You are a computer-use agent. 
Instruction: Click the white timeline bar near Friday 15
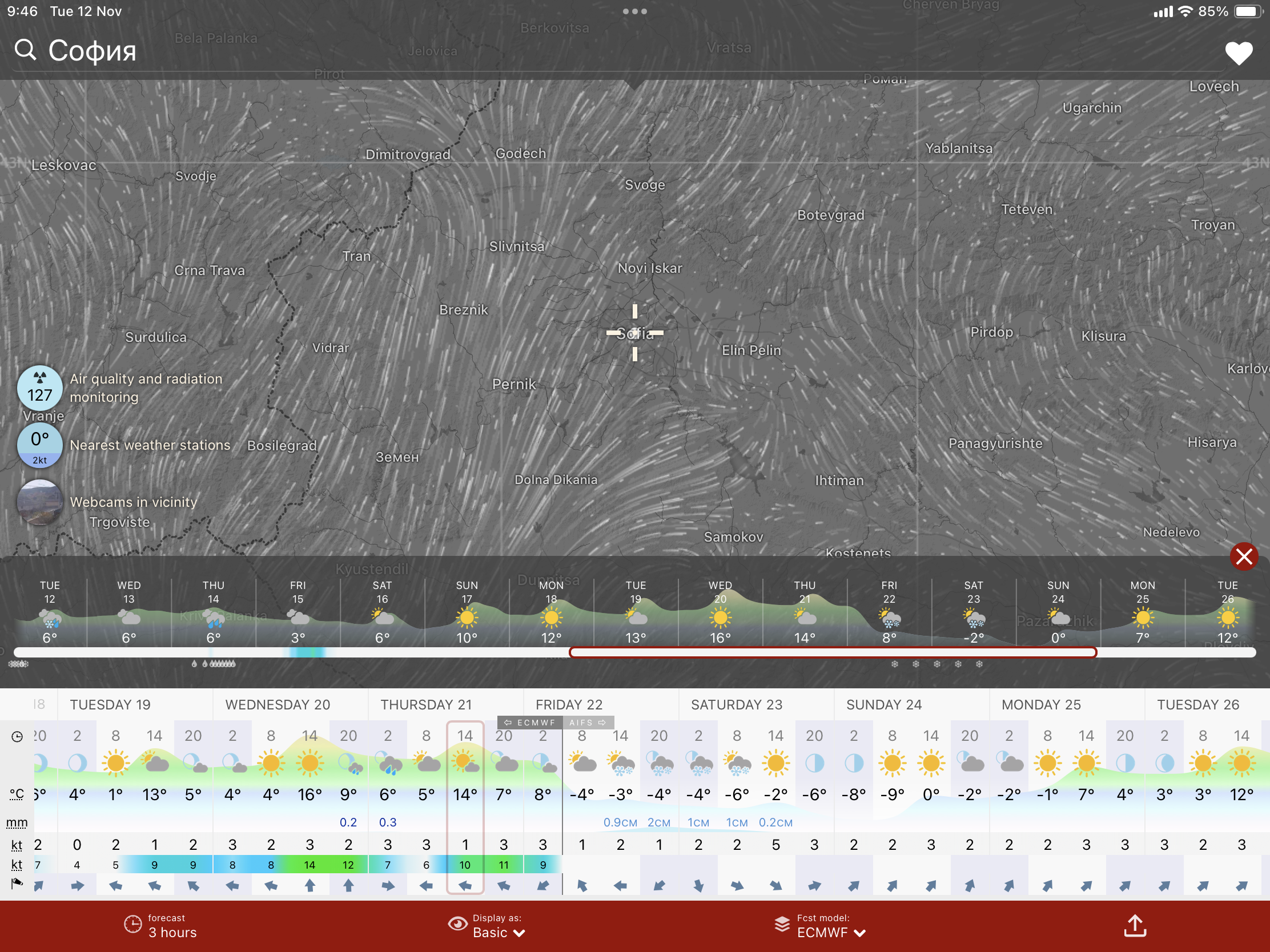[298, 652]
